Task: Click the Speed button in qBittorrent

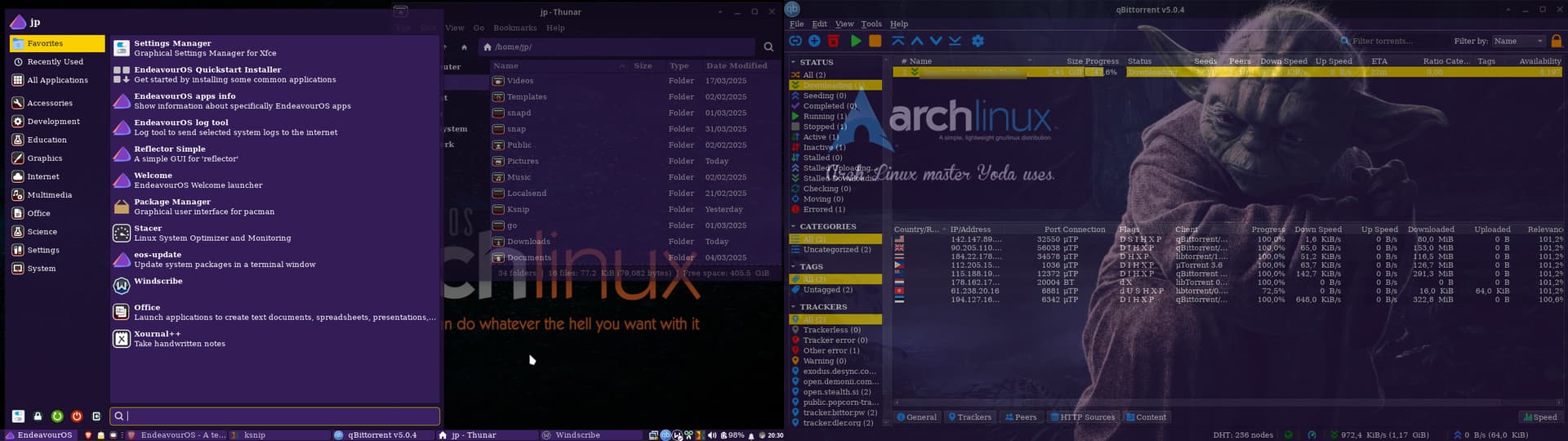Action: 1540,417
